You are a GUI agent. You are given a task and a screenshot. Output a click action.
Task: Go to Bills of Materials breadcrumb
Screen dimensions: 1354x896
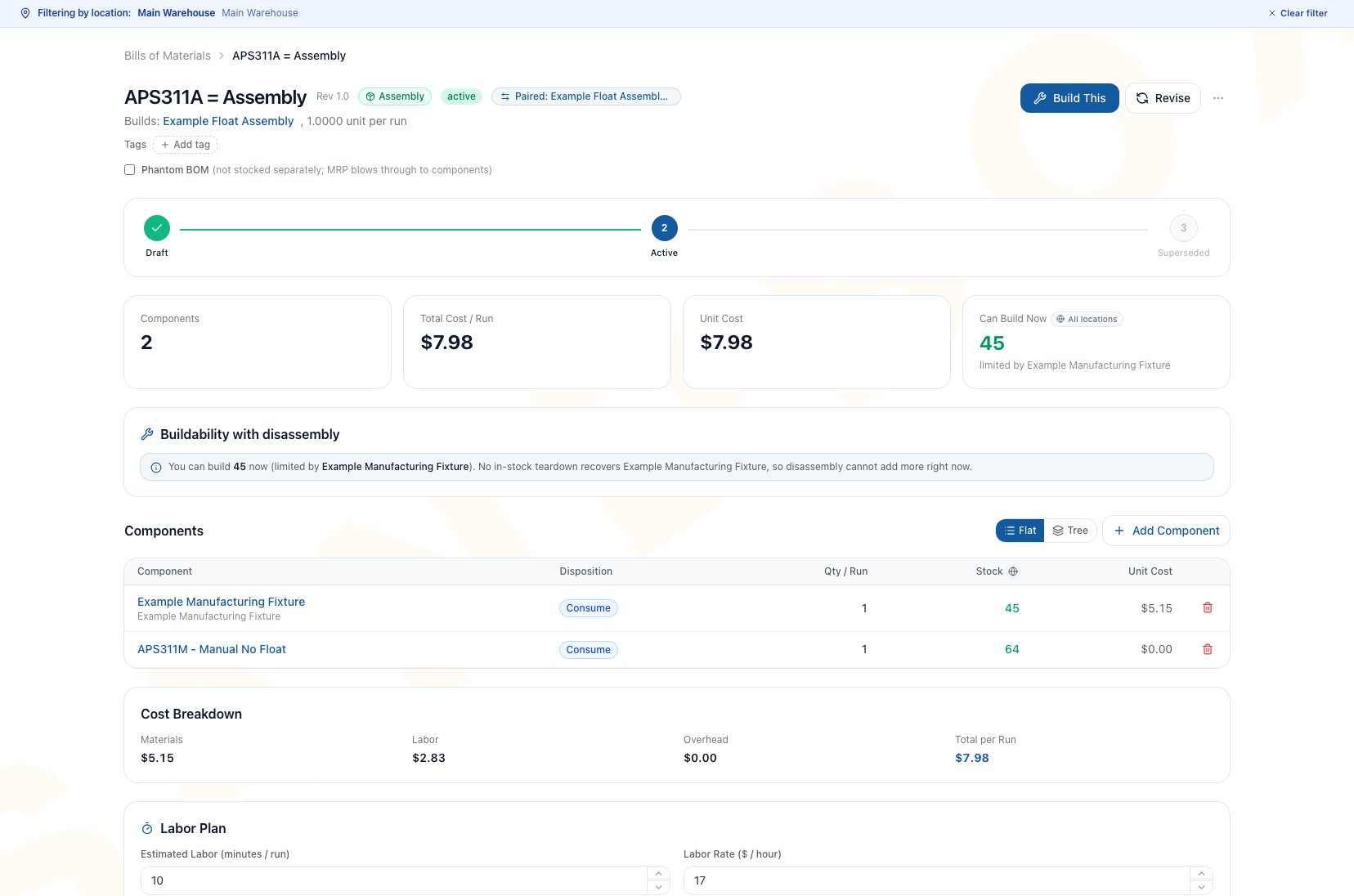pyautogui.click(x=168, y=56)
